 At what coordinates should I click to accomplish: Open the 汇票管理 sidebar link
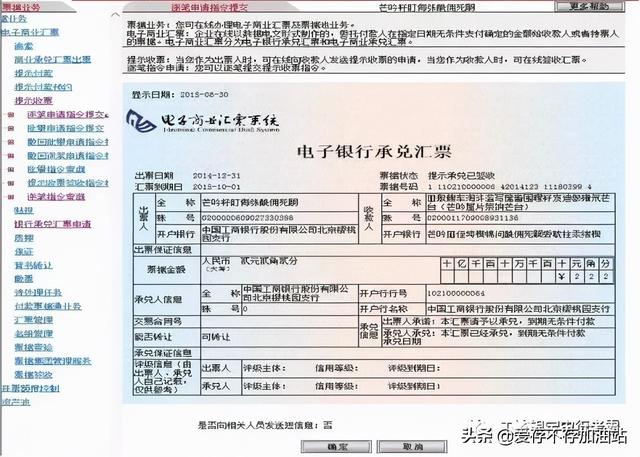(33, 320)
